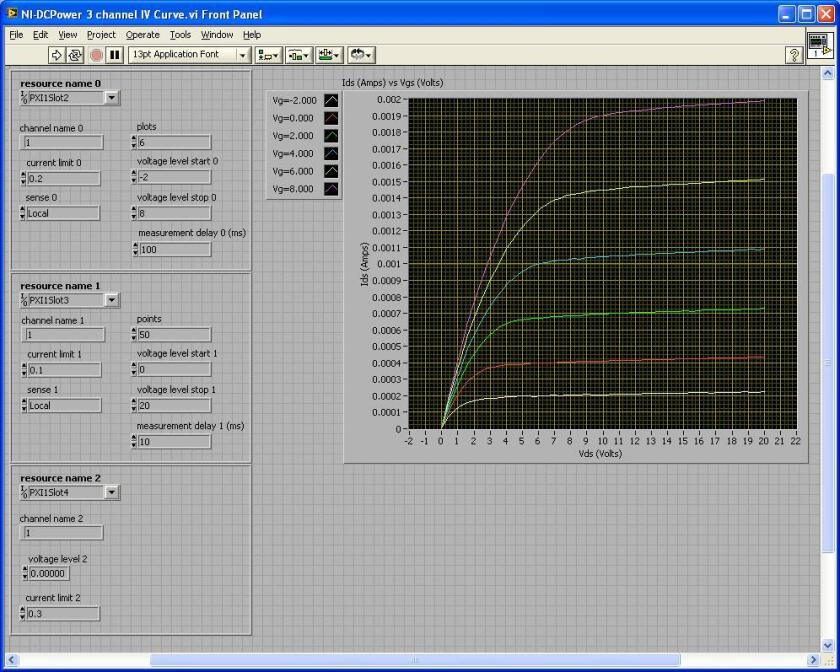Image resolution: width=840 pixels, height=672 pixels.
Task: Click the Run arrow button
Action: pyautogui.click(x=57, y=55)
